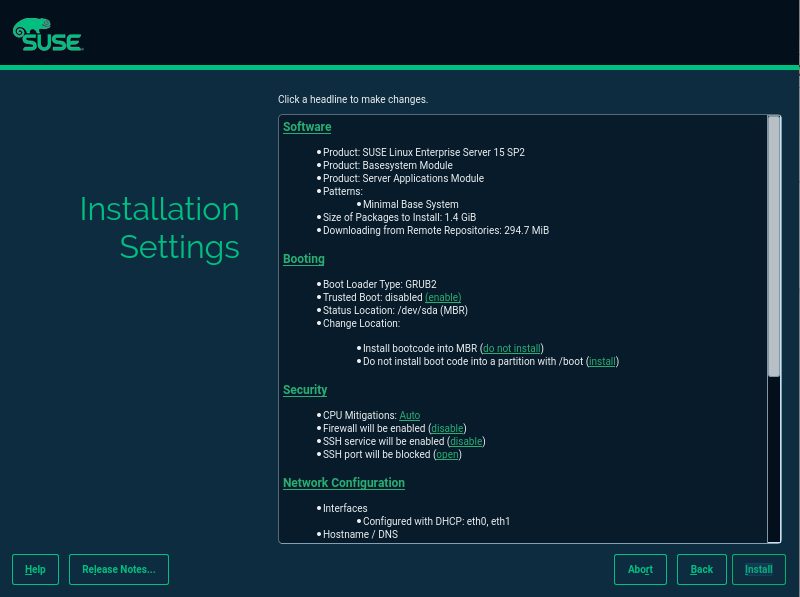Click the Release Notes... button
The image size is (800, 597).
pyautogui.click(x=119, y=569)
